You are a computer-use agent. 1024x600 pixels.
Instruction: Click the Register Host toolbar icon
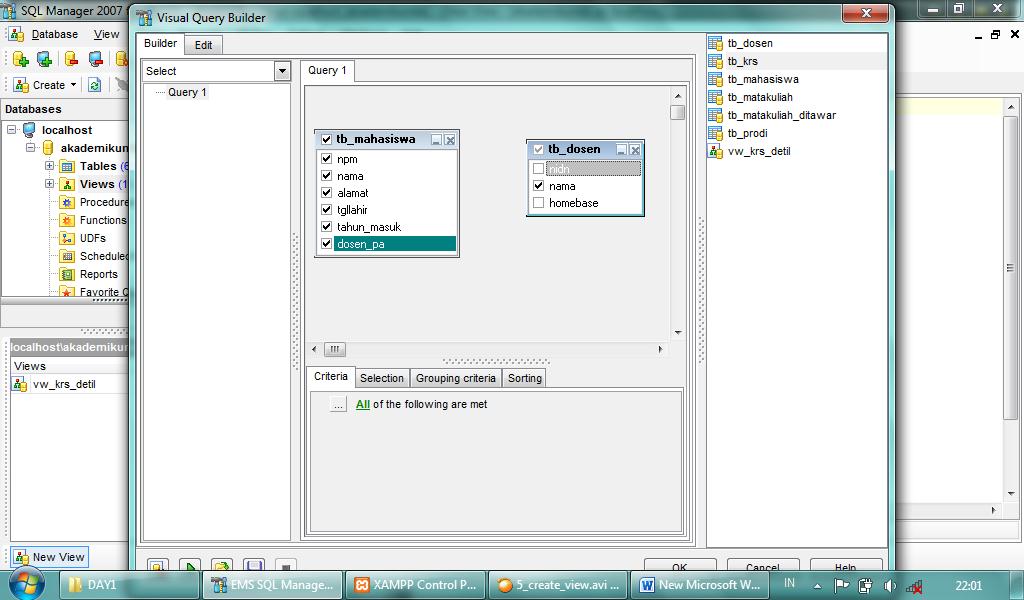click(44, 59)
